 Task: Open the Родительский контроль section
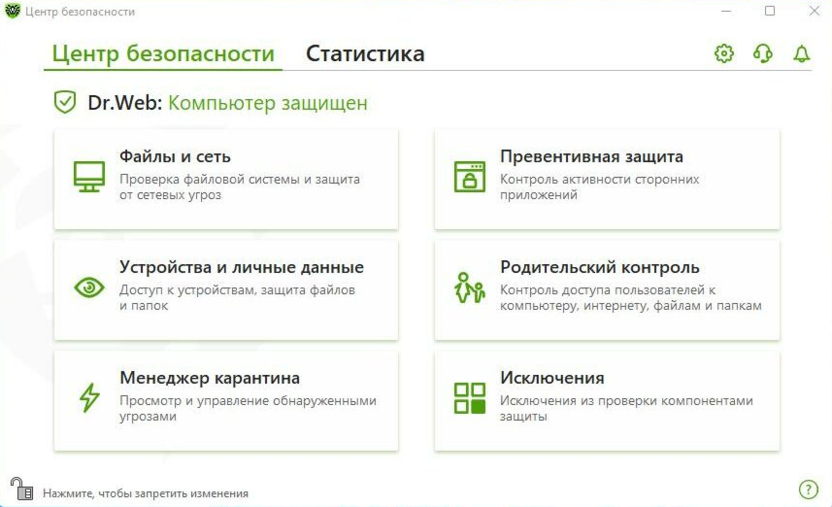pos(607,290)
